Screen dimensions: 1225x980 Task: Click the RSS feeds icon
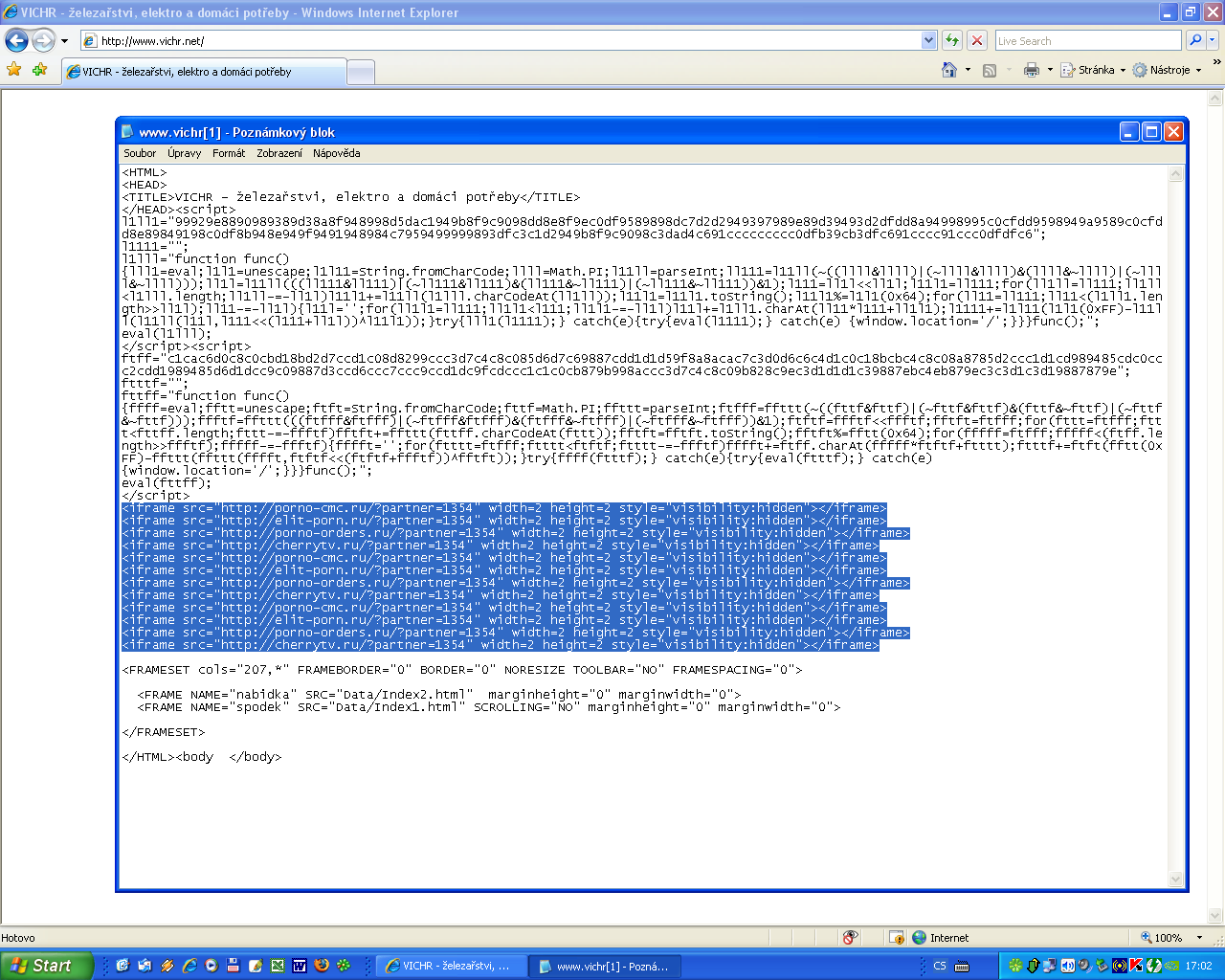pos(990,70)
